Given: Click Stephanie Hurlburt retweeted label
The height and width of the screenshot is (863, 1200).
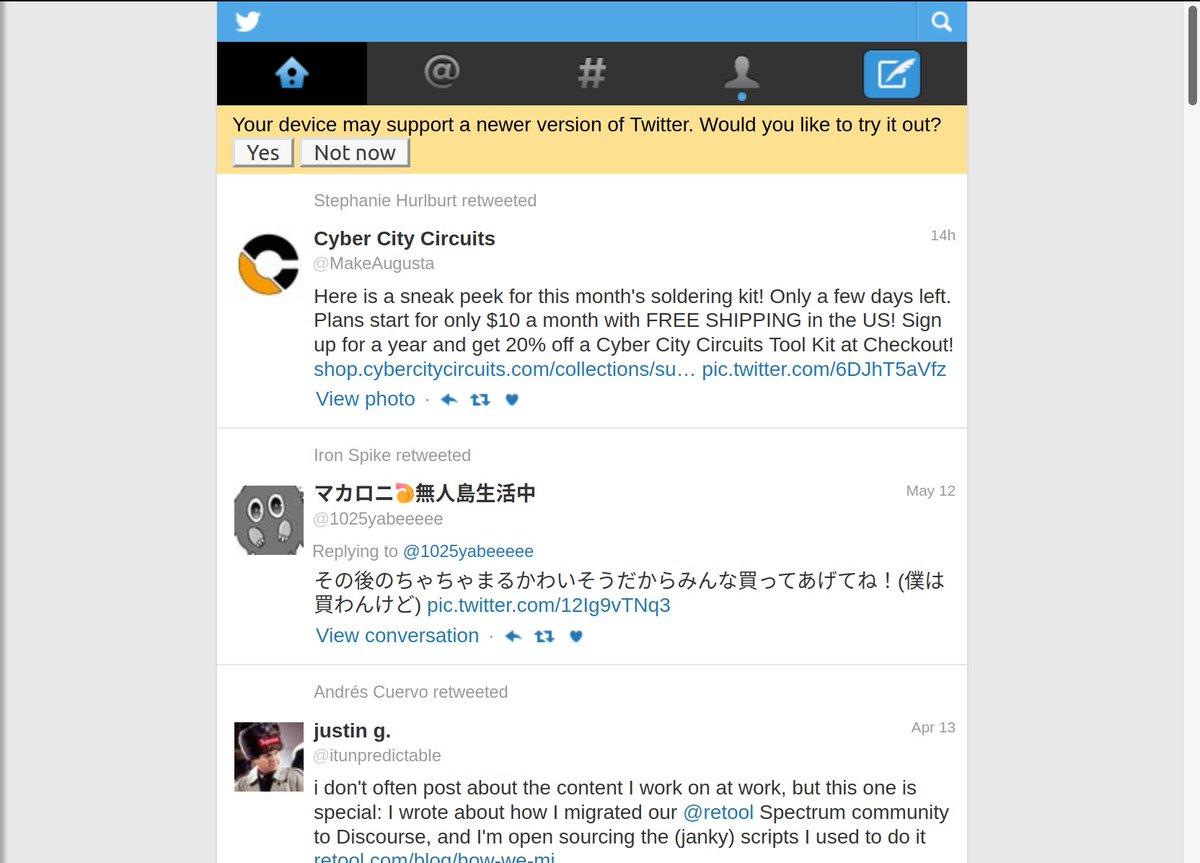Looking at the screenshot, I should coord(425,201).
